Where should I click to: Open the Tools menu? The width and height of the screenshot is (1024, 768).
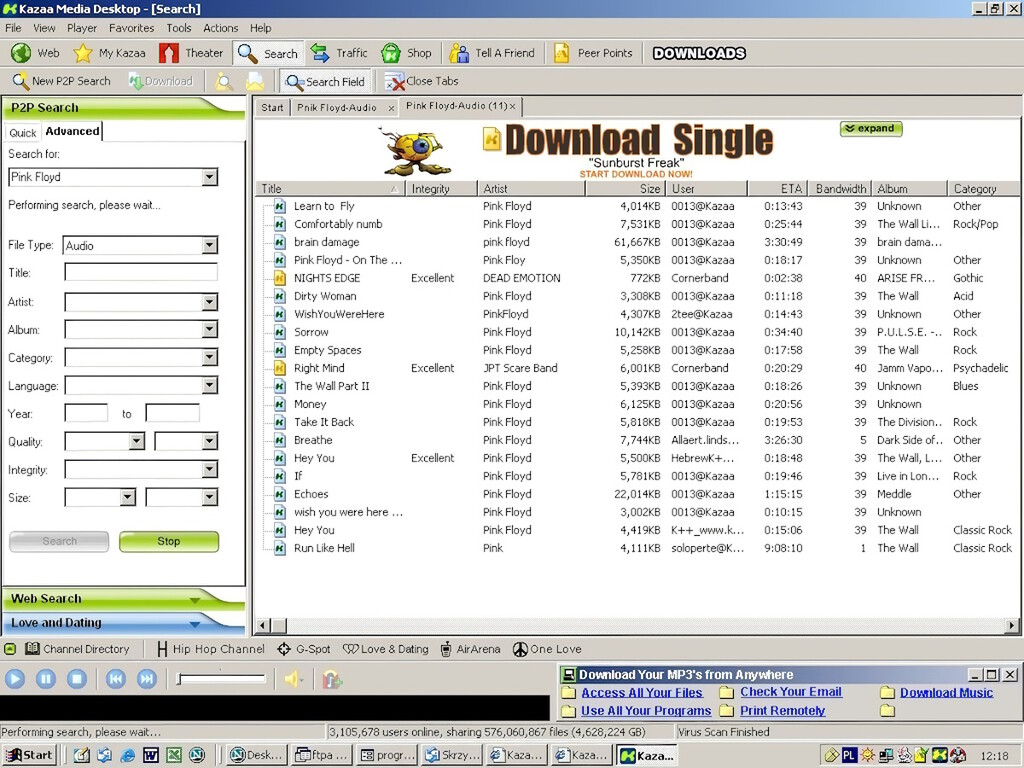coord(178,28)
